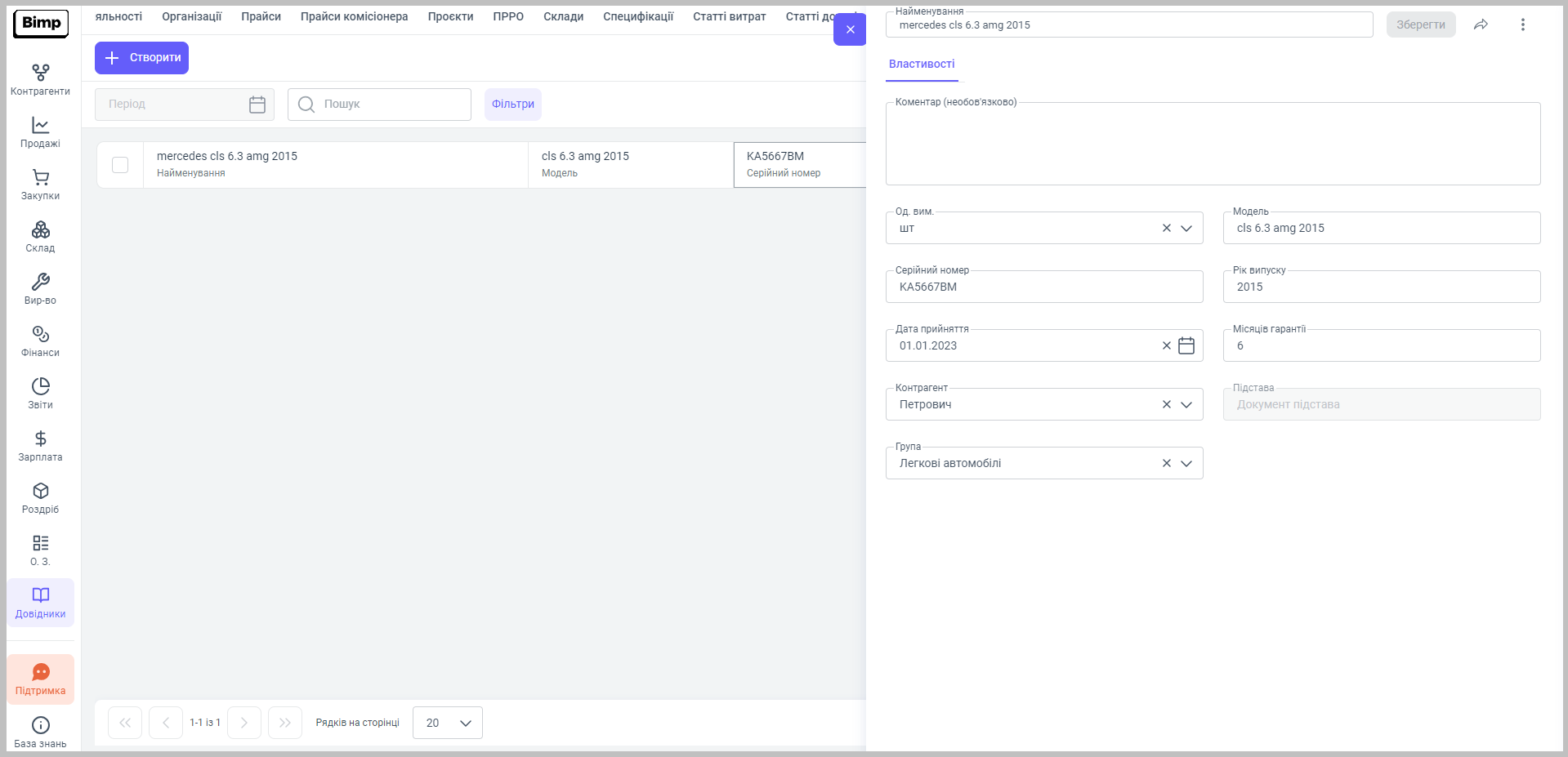Clear the Од. вим. value
Viewport: 1568px width, 757px height.
[1166, 228]
